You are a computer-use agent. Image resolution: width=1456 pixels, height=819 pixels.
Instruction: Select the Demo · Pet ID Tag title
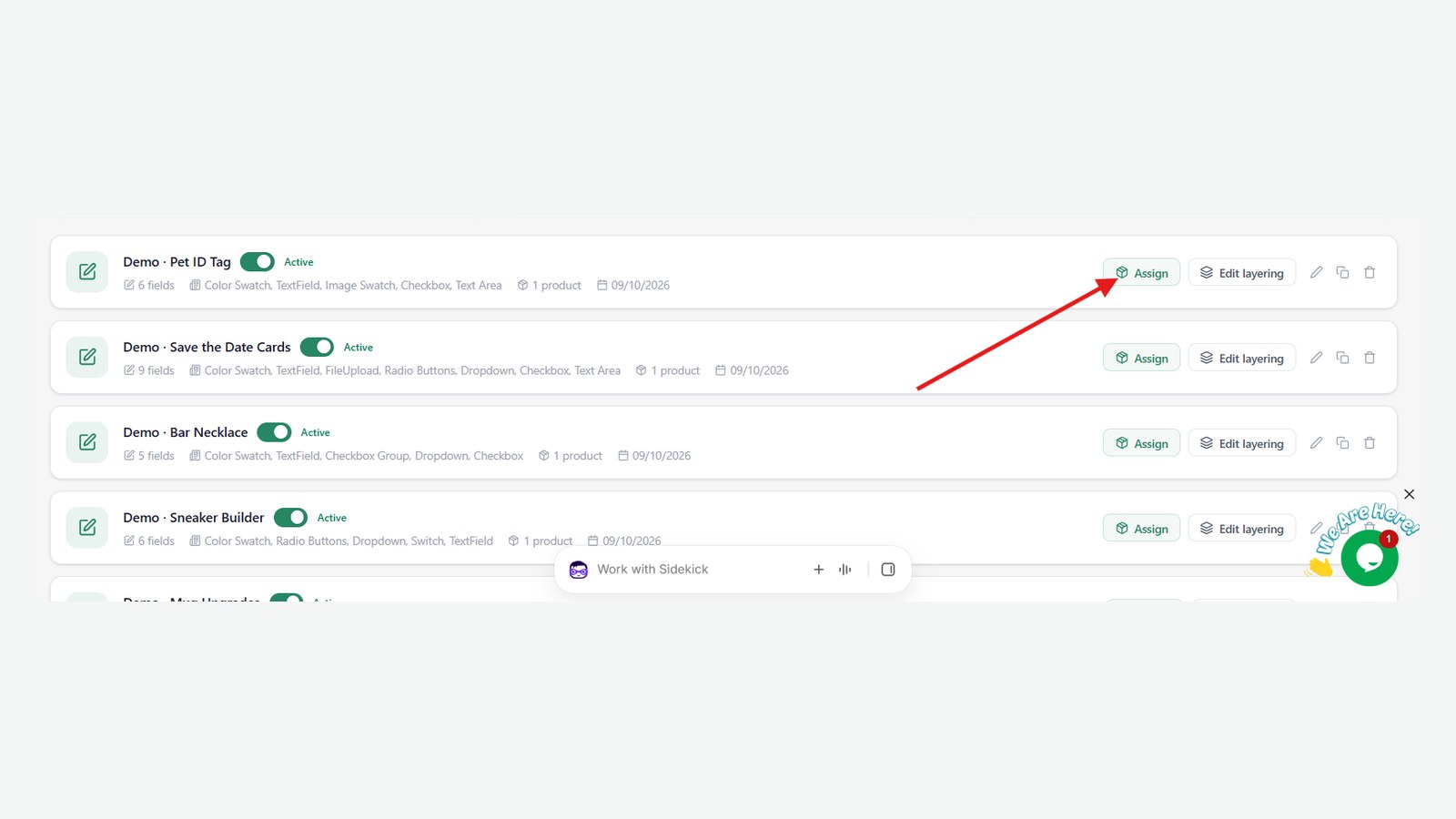pyautogui.click(x=177, y=262)
